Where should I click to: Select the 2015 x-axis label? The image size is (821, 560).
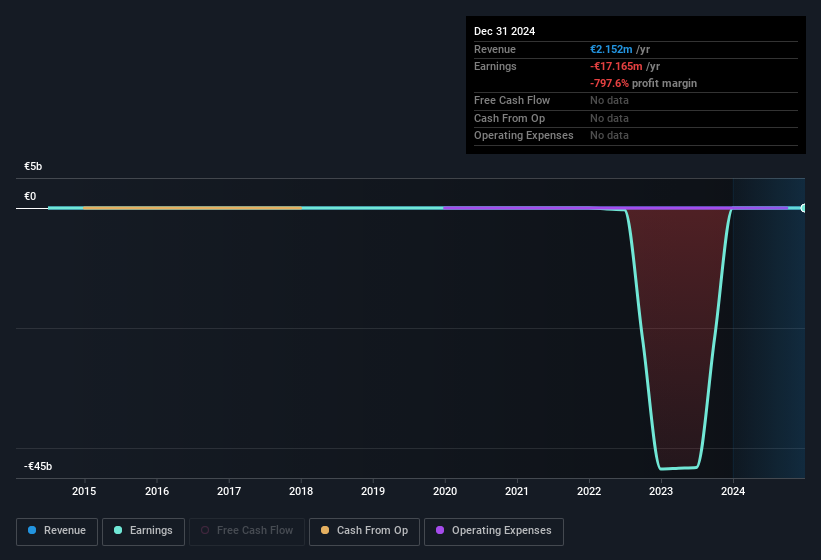tap(84, 491)
